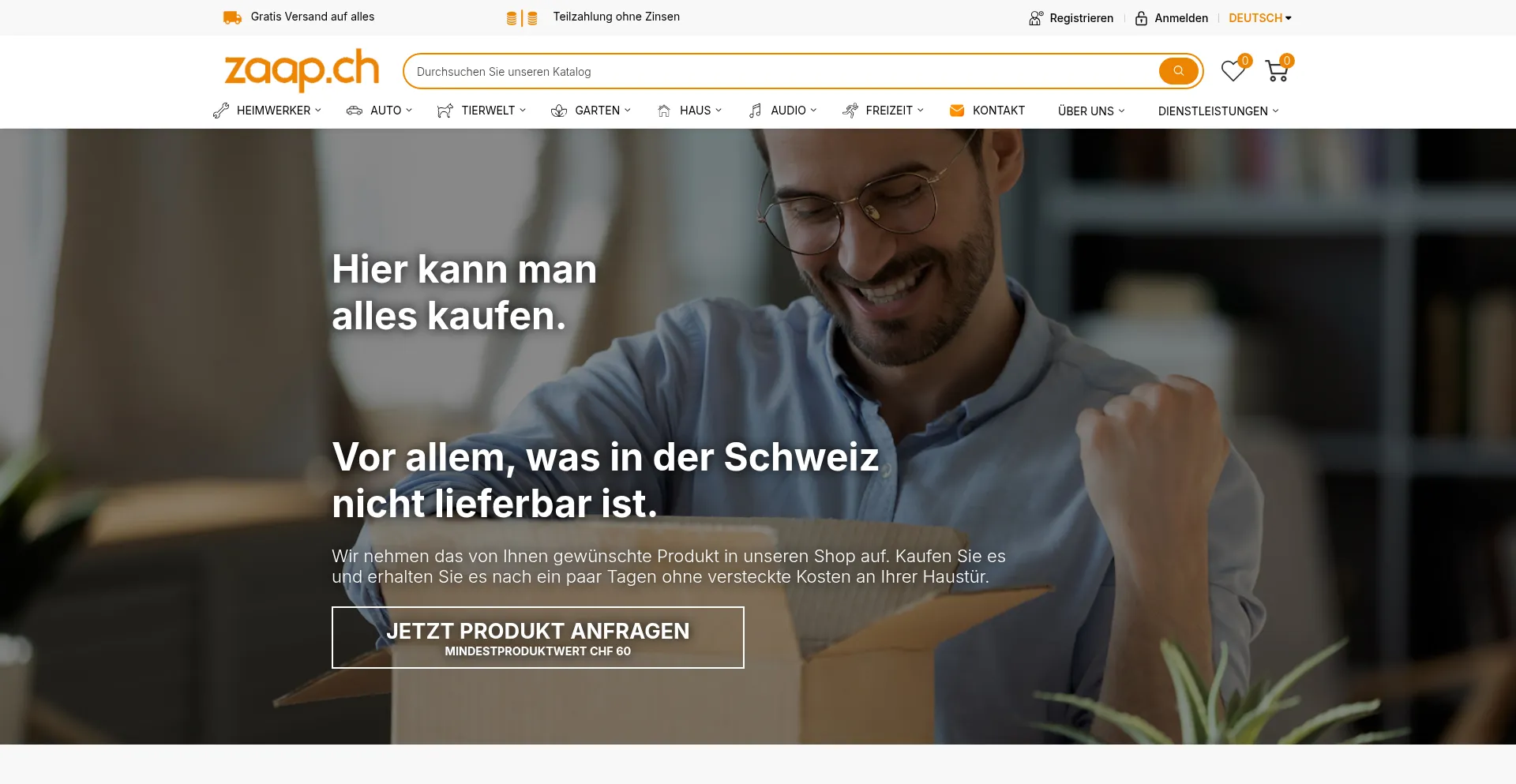The height and width of the screenshot is (784, 1516).
Task: Open the Tierwelt menu item
Action: click(x=482, y=111)
